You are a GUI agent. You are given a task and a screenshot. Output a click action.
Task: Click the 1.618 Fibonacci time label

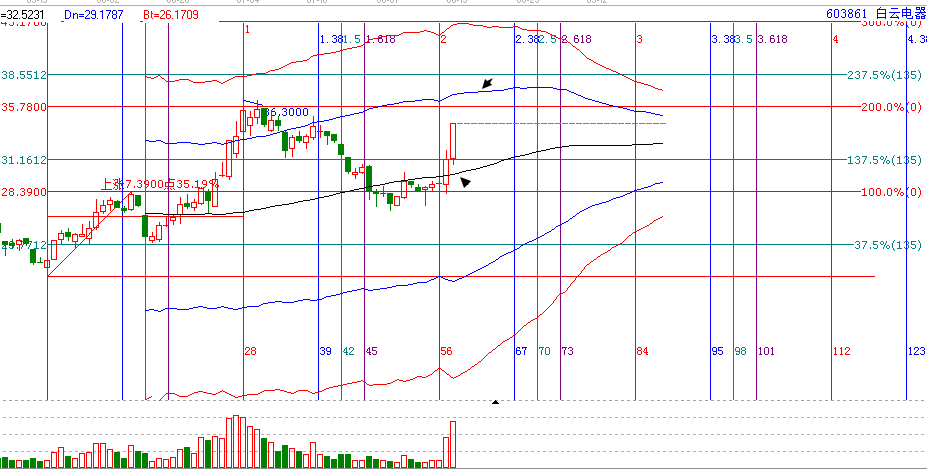[381, 39]
